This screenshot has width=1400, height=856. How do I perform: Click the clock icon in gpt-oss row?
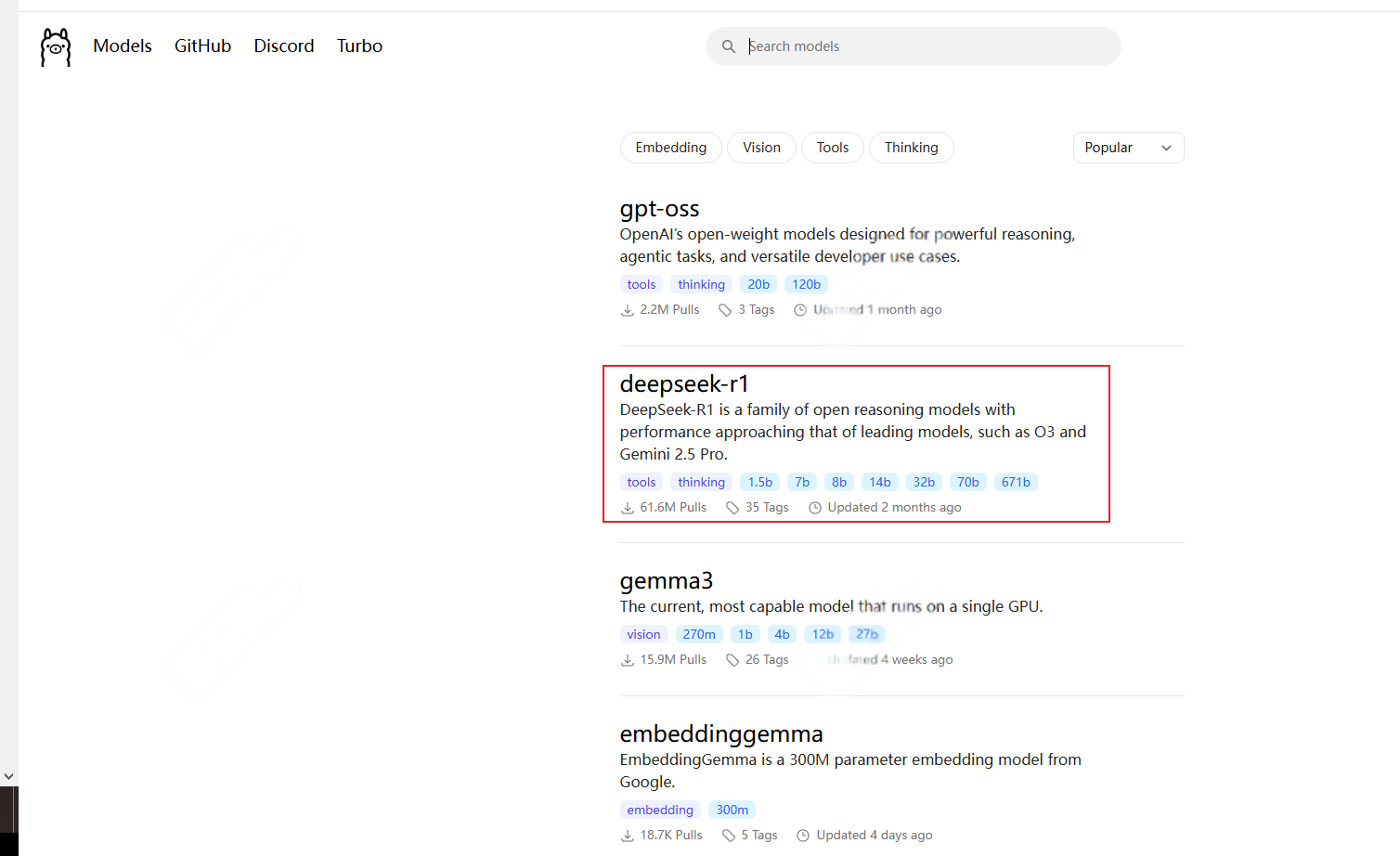point(800,310)
